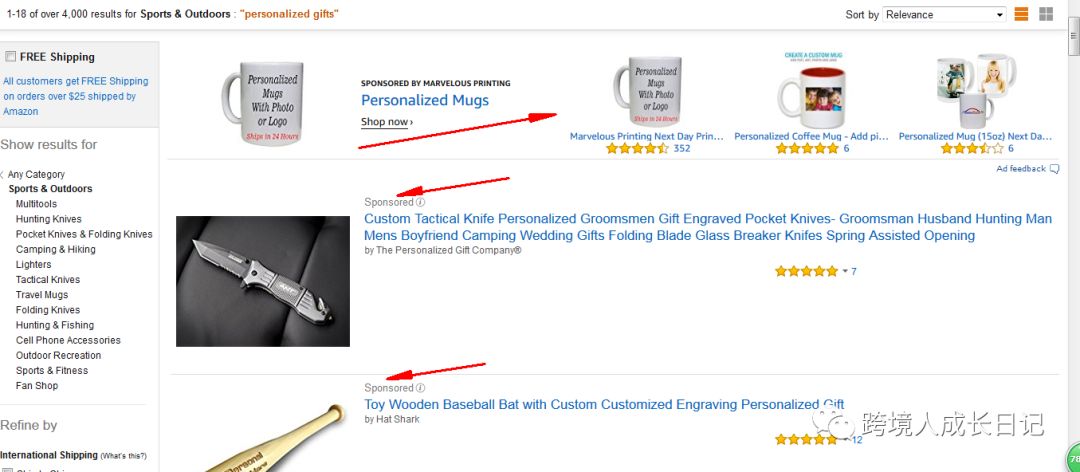Click info icon beside knife Sponsored label

421,203
